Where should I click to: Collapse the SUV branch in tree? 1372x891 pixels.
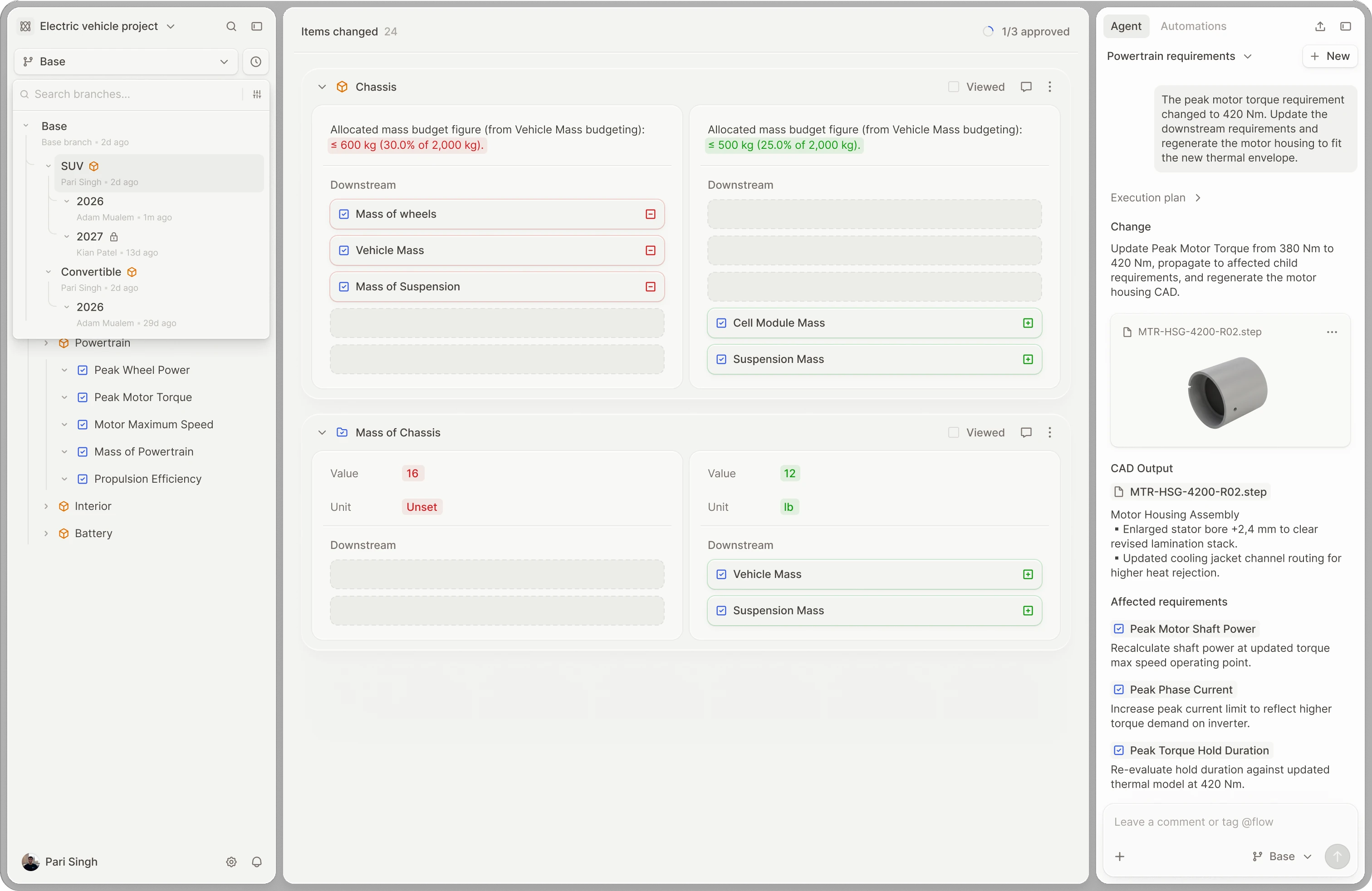point(49,166)
